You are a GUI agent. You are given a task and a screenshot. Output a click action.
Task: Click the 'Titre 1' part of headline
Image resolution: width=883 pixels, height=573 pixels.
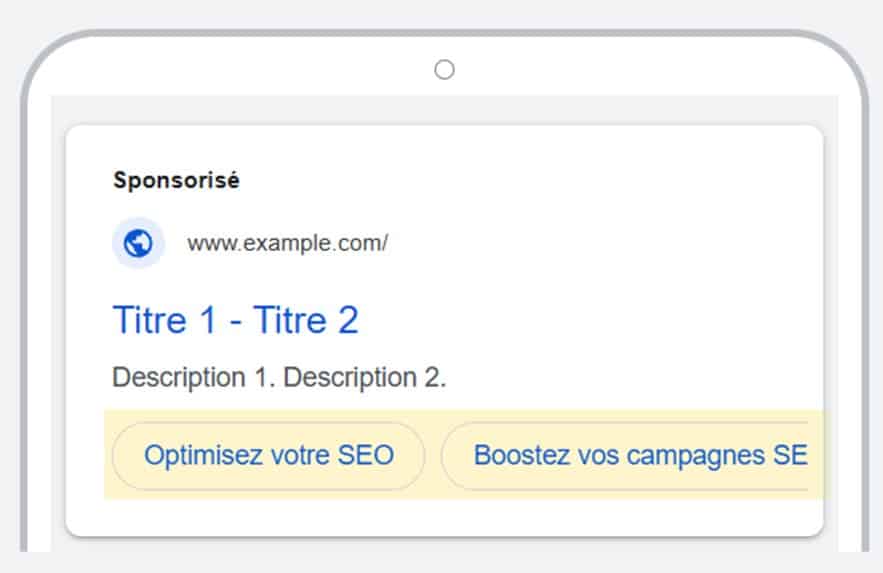(x=164, y=320)
